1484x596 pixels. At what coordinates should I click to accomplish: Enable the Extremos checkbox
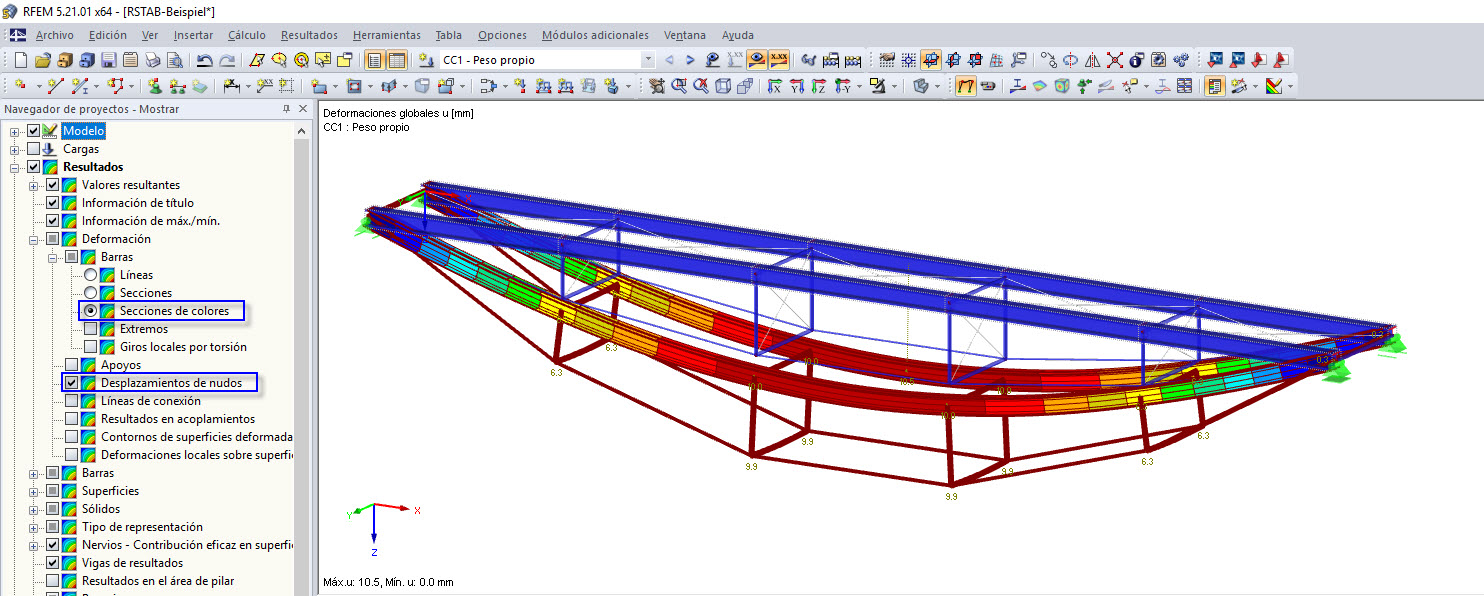point(91,329)
